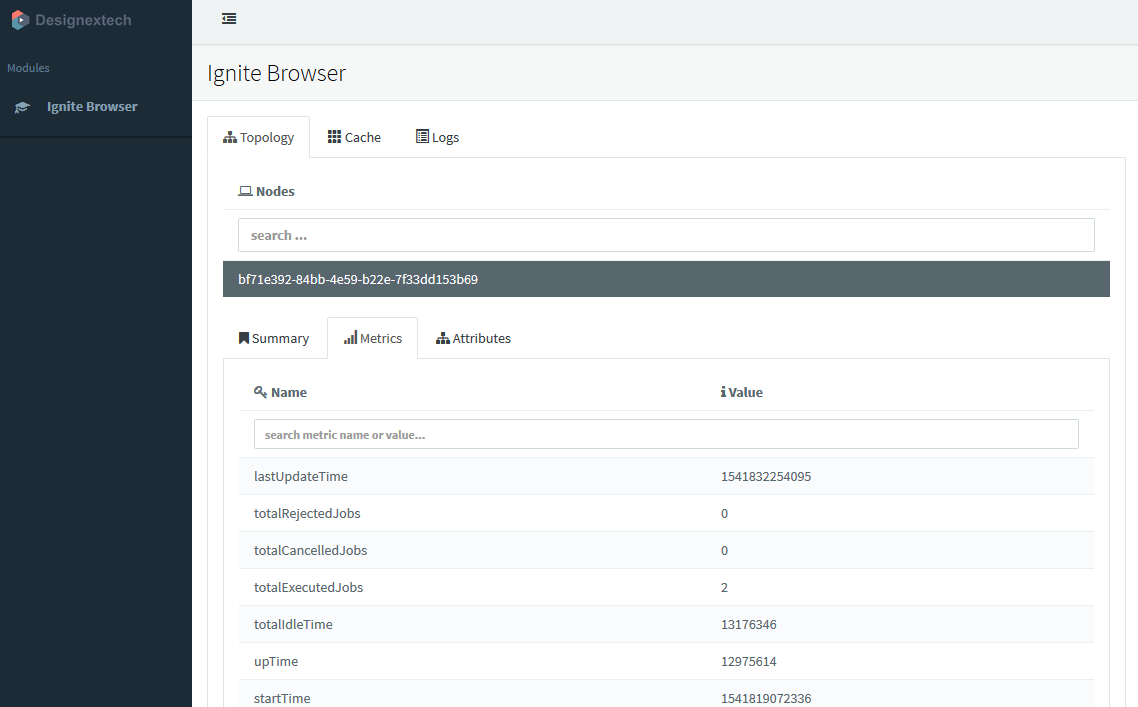Click the value 12975614
1138x707 pixels.
(748, 662)
